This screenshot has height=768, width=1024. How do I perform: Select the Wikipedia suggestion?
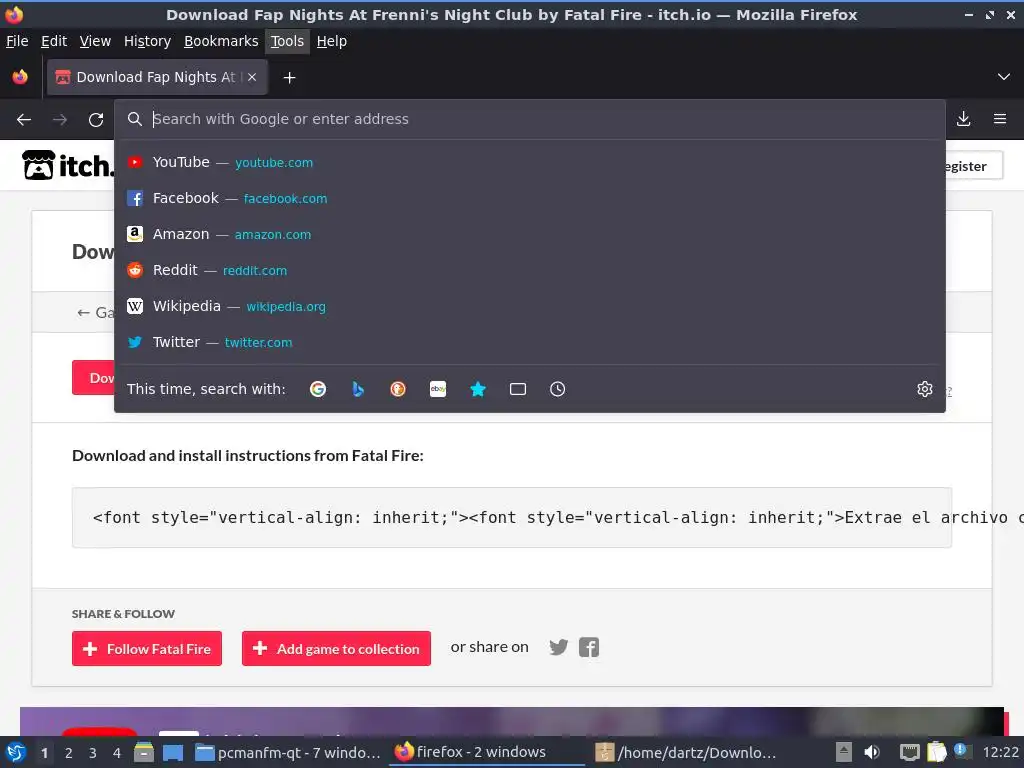click(x=530, y=306)
